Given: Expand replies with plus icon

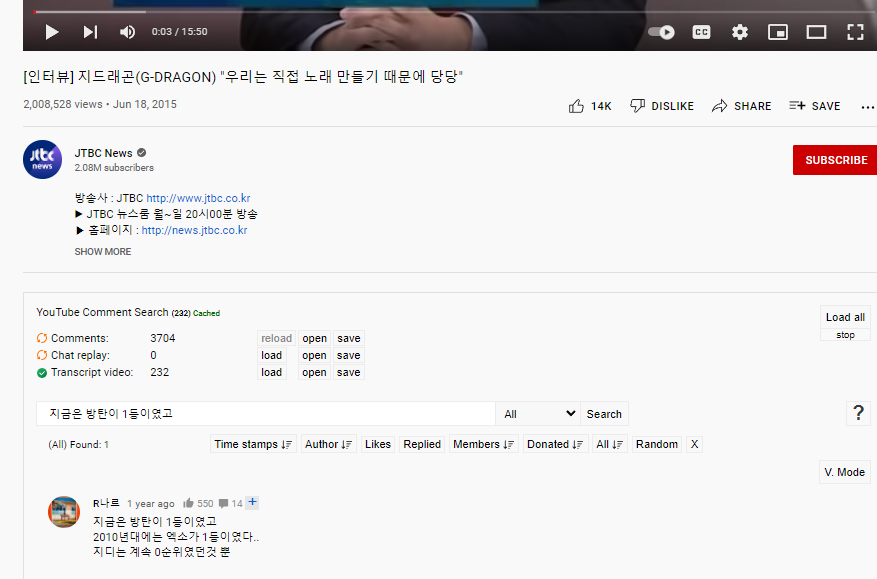Looking at the screenshot, I should coord(252,502).
